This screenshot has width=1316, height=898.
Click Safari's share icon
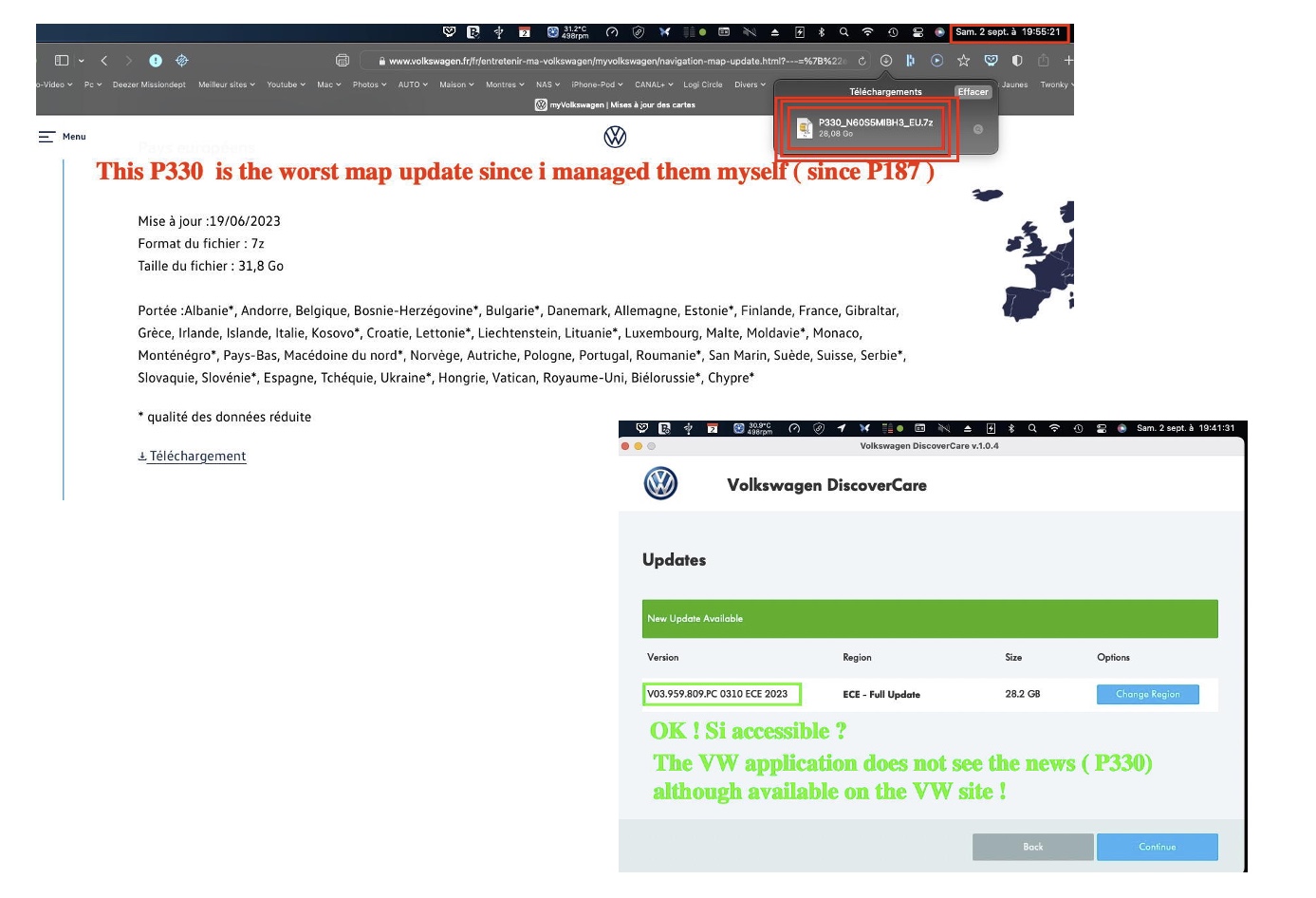[1043, 61]
